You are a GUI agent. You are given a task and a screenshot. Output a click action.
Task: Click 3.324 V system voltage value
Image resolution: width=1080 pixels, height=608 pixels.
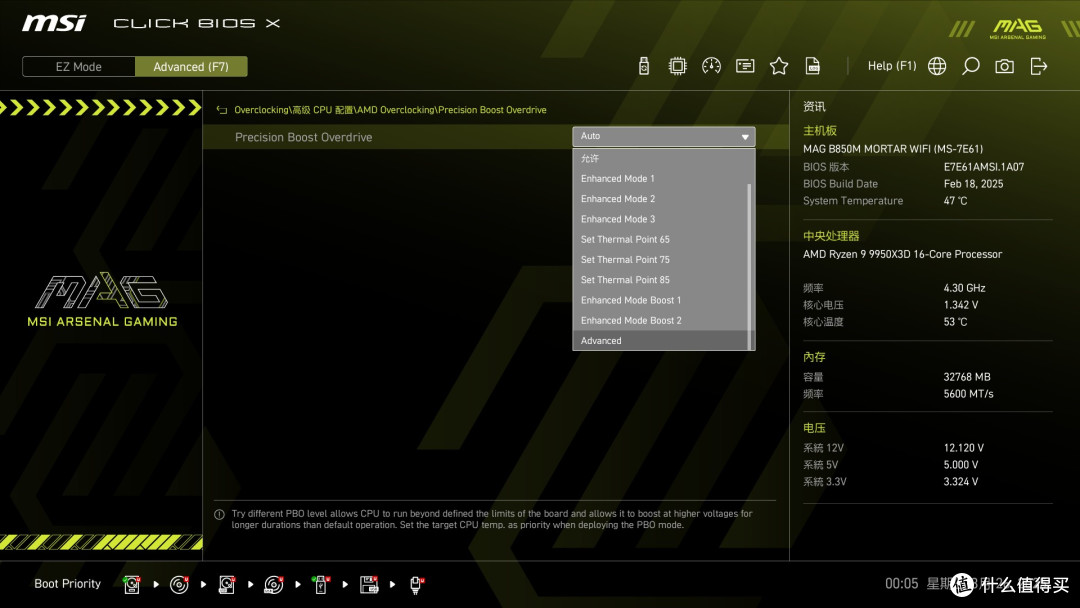click(961, 481)
